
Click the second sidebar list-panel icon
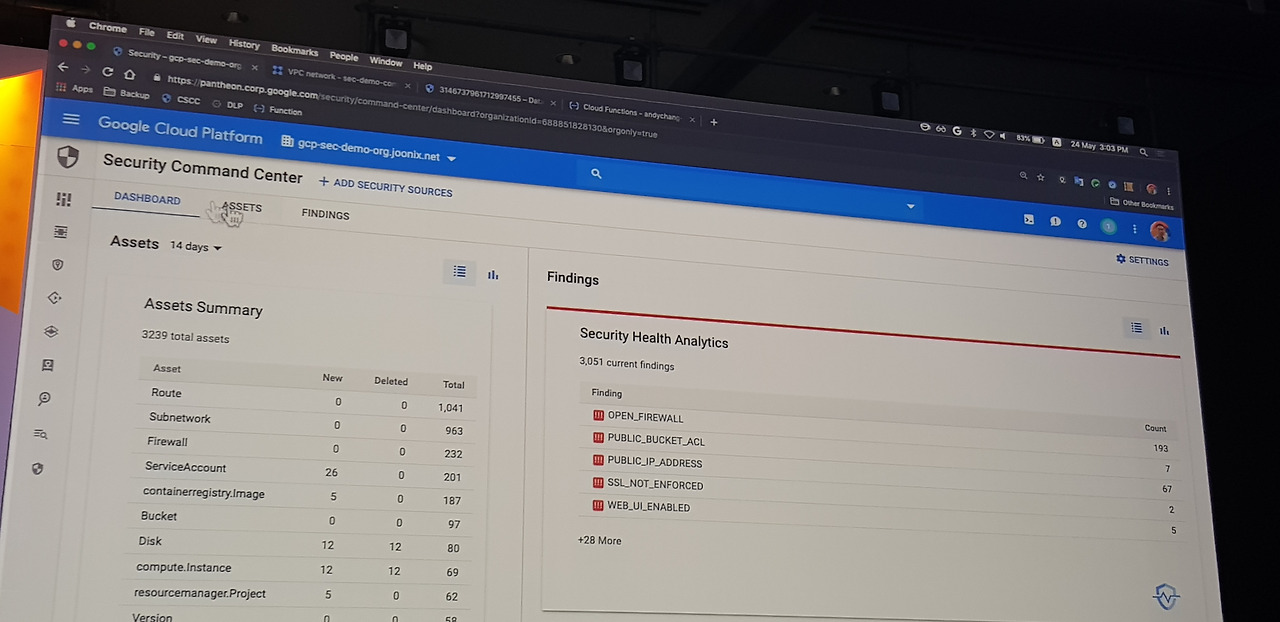pyautogui.click(x=61, y=232)
